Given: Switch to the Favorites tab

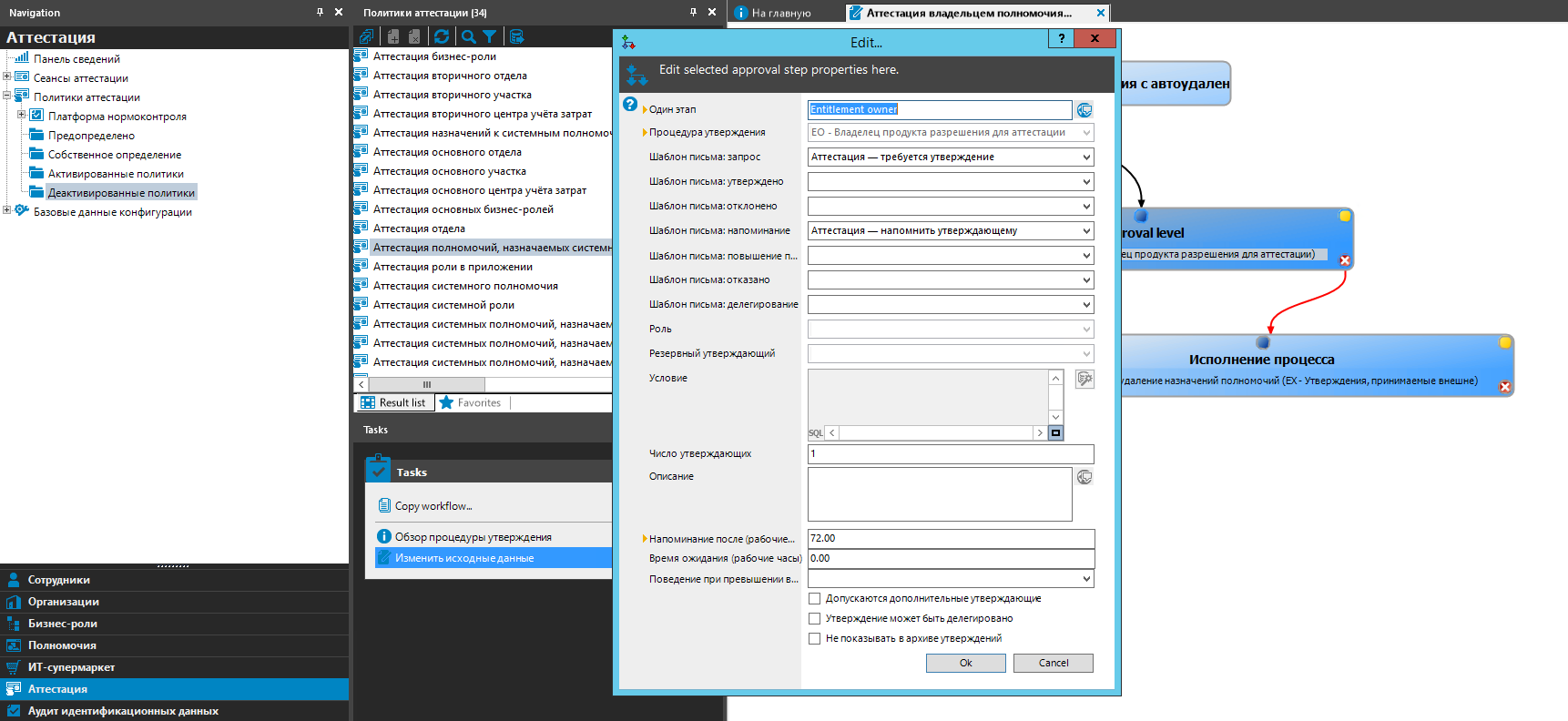Looking at the screenshot, I should click(470, 402).
